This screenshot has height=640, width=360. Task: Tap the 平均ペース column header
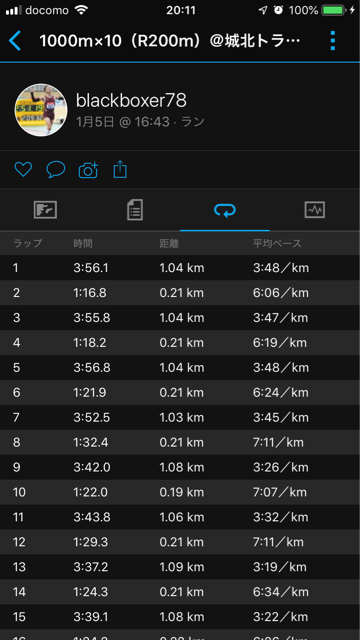[x=277, y=244]
